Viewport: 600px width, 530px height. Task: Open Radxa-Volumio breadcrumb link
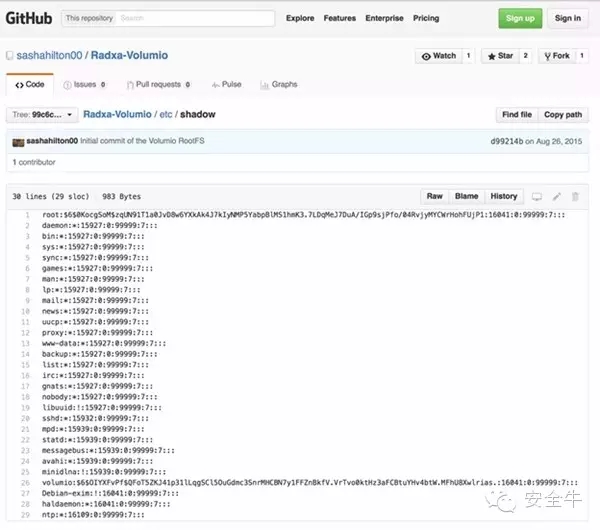pyautogui.click(x=117, y=114)
